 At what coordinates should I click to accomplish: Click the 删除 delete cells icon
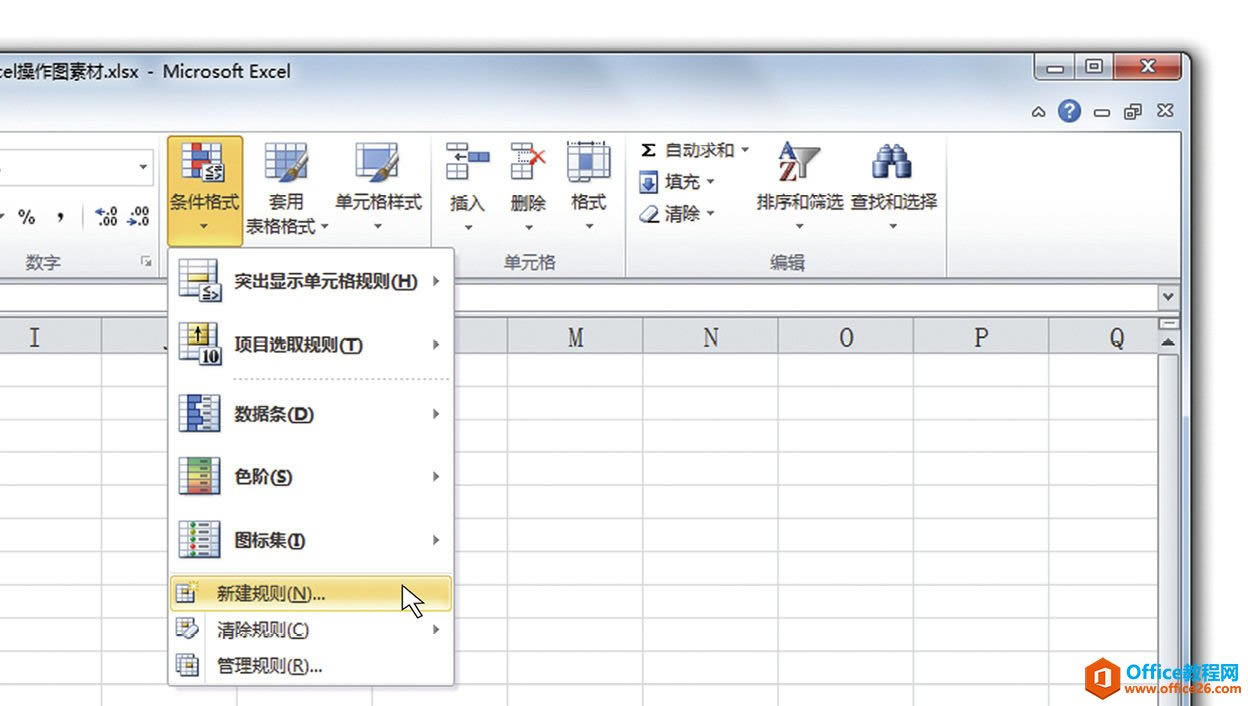pyautogui.click(x=528, y=162)
